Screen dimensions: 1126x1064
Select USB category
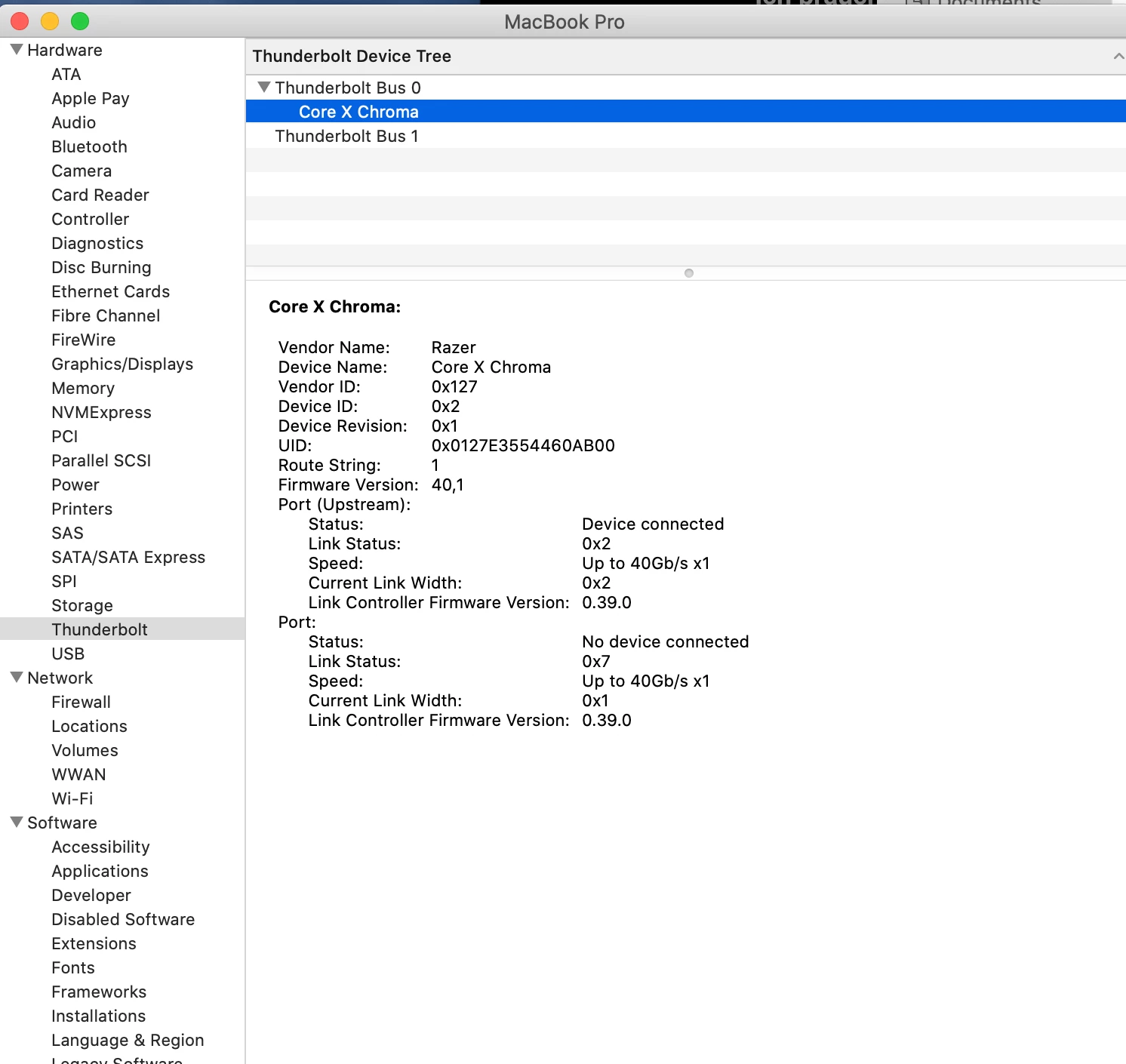pyautogui.click(x=68, y=653)
